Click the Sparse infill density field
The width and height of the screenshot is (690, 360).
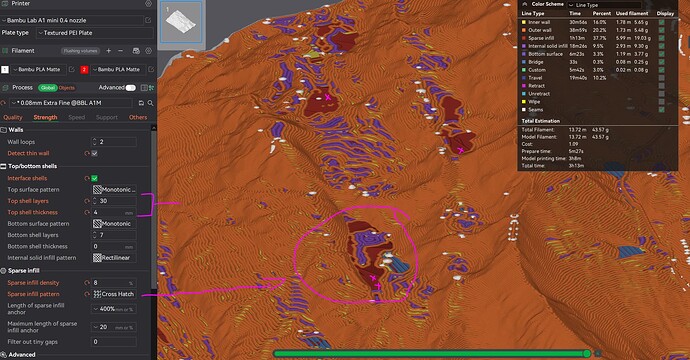(x=114, y=283)
